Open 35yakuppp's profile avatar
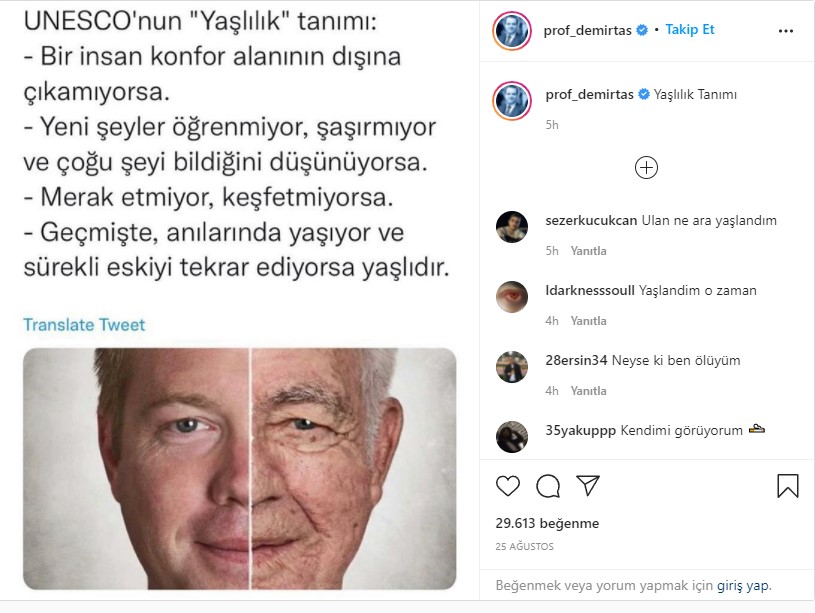 (x=512, y=437)
